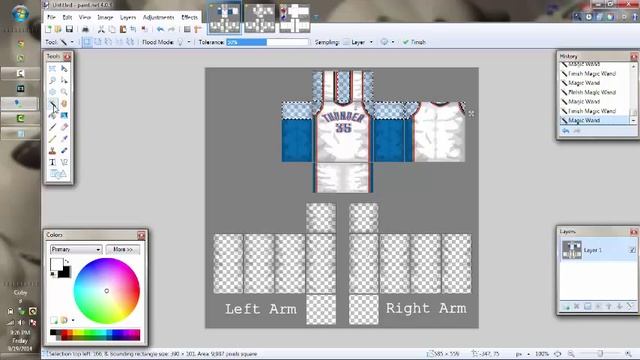
Task: Click the Paste toolbar icon
Action: (123, 29)
